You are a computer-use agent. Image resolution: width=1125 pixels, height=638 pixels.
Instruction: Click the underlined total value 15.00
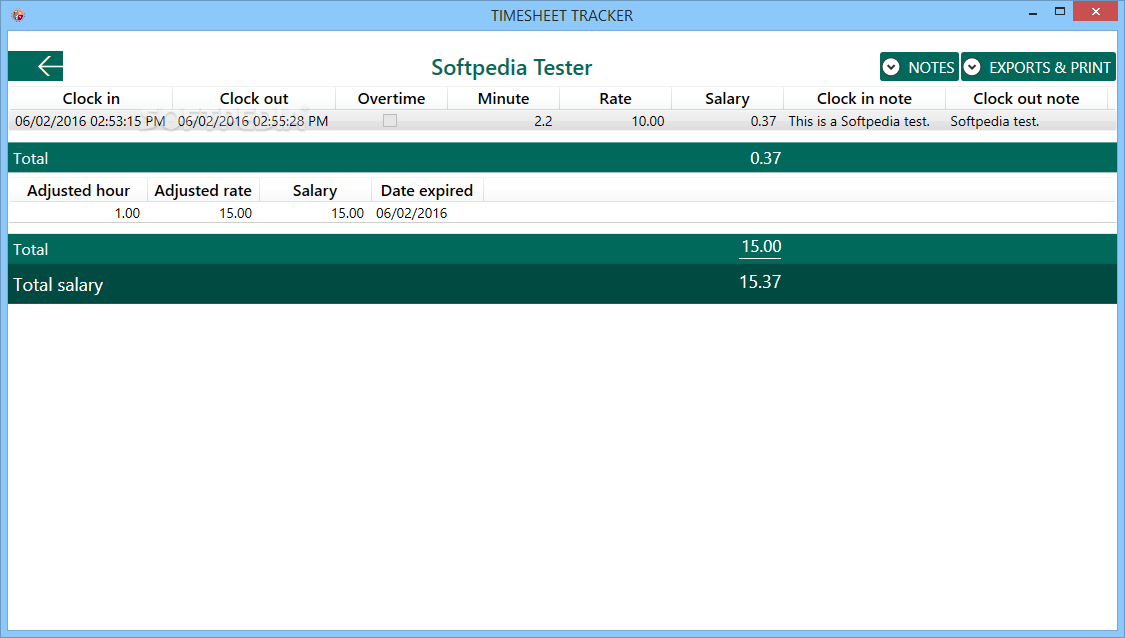pos(761,247)
